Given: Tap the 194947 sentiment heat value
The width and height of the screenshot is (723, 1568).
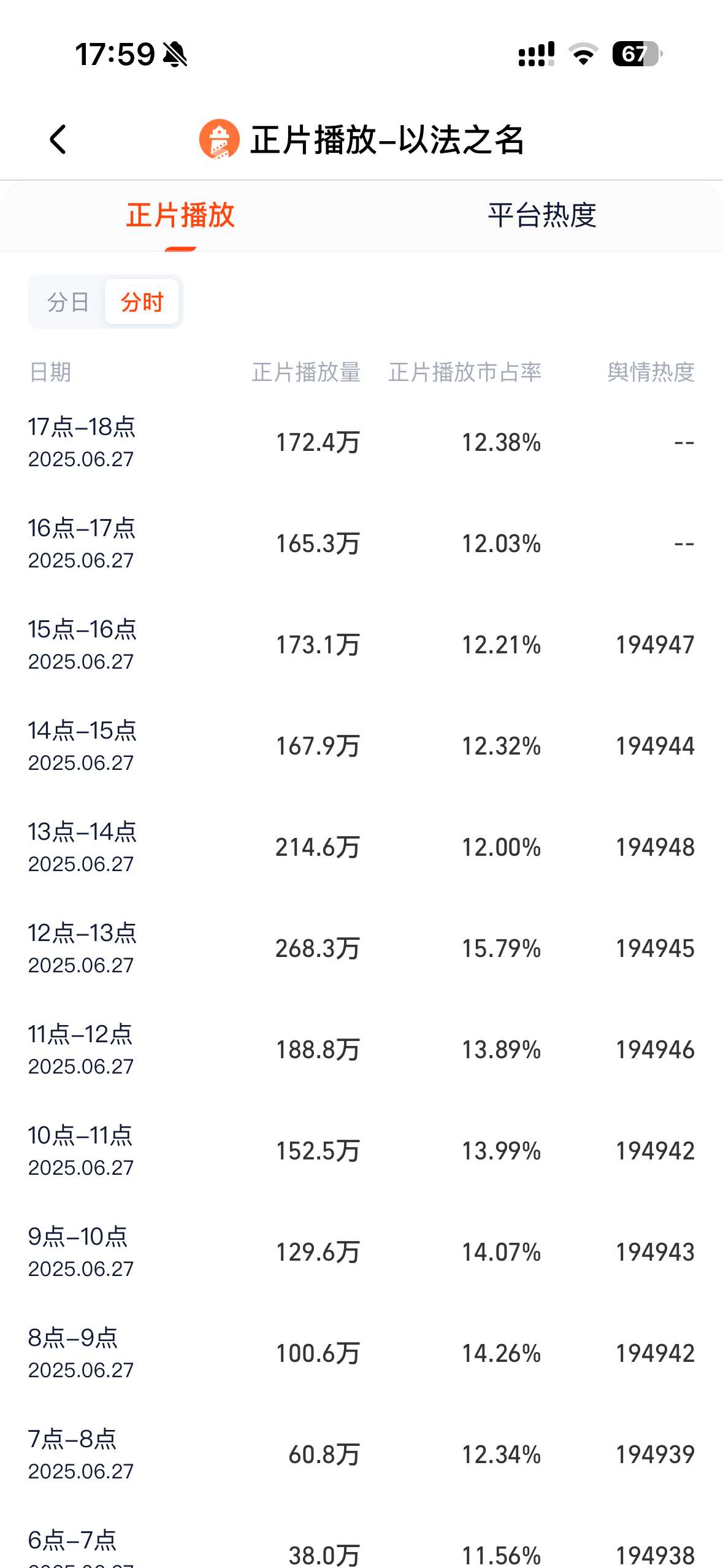Looking at the screenshot, I should pos(655,645).
